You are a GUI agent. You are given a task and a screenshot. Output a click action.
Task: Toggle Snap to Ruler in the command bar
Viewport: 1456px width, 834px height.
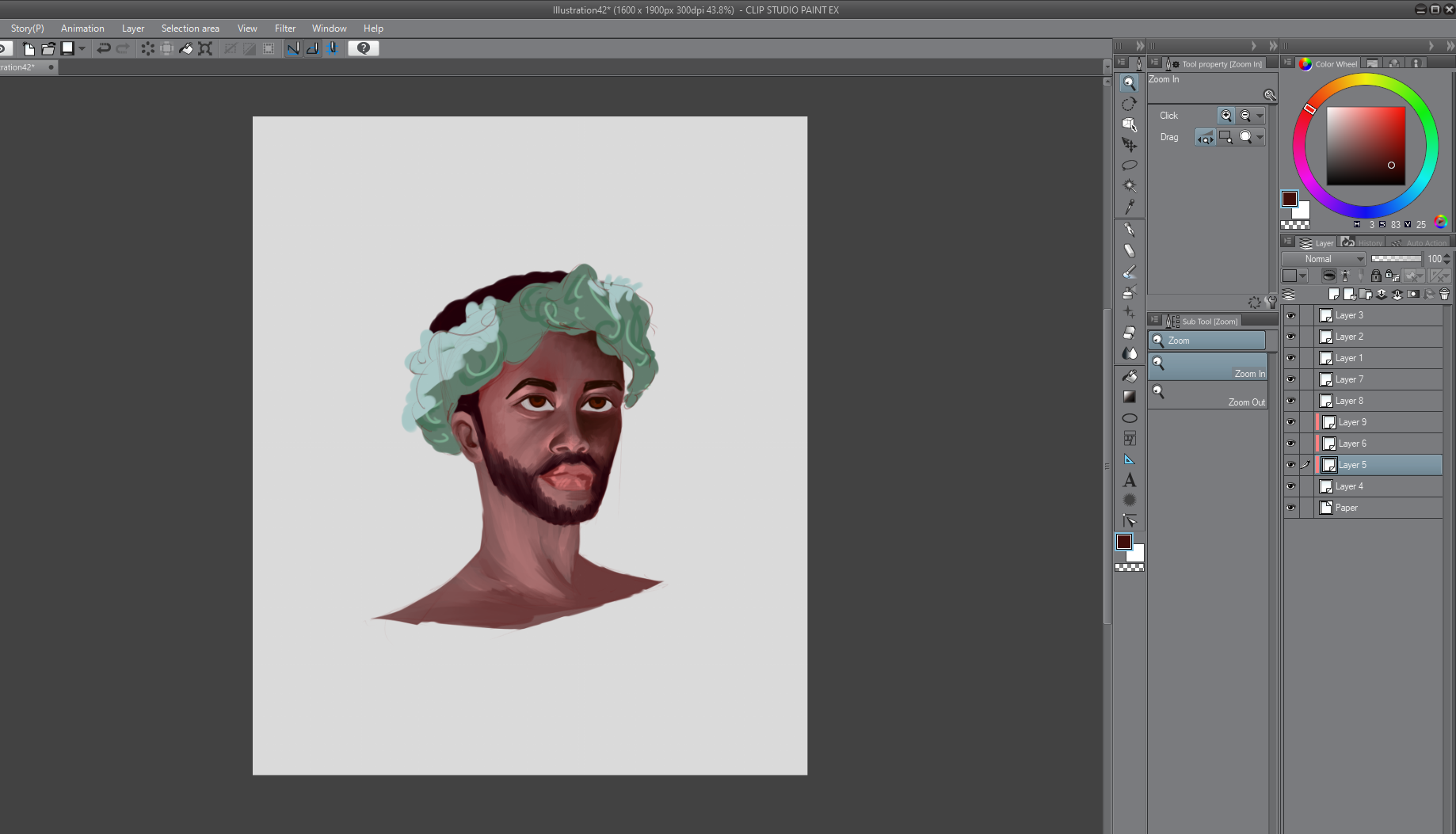coord(293,48)
